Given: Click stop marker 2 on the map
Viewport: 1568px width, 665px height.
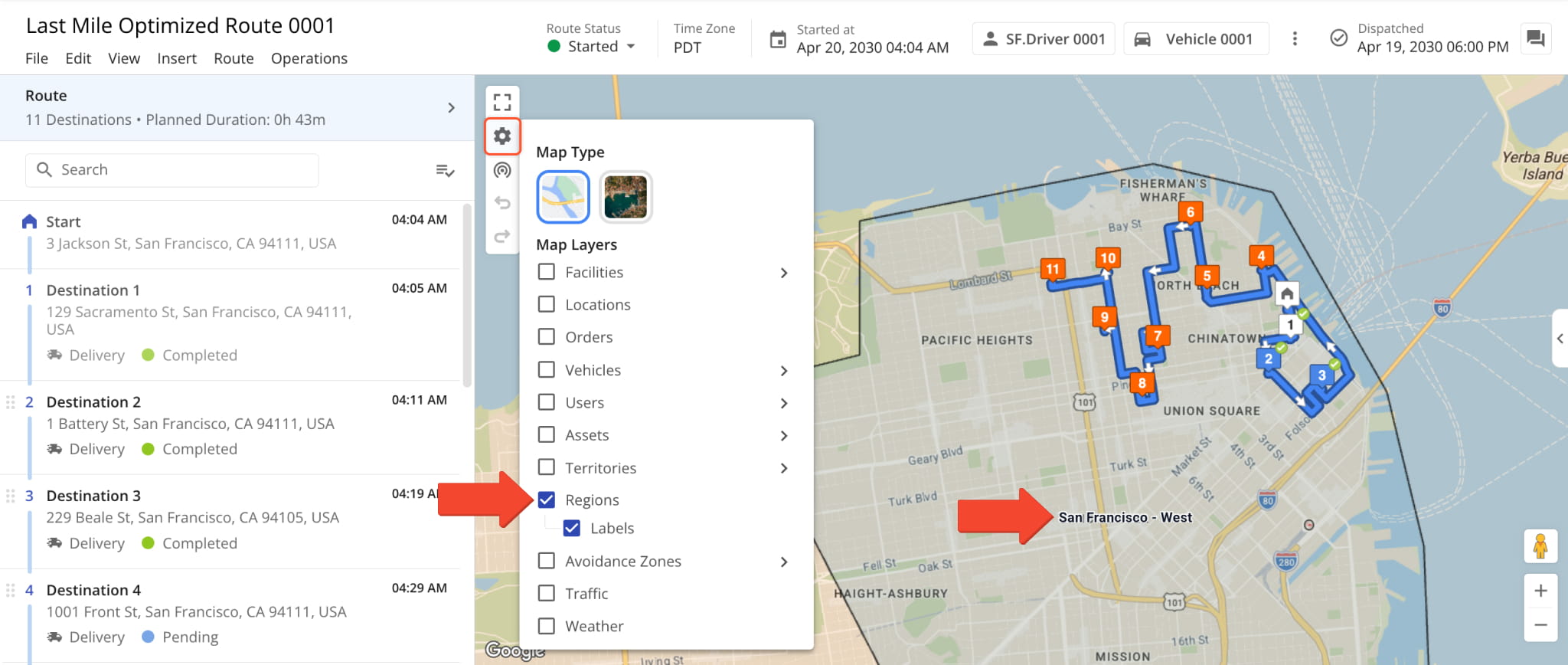Looking at the screenshot, I should tap(1268, 359).
